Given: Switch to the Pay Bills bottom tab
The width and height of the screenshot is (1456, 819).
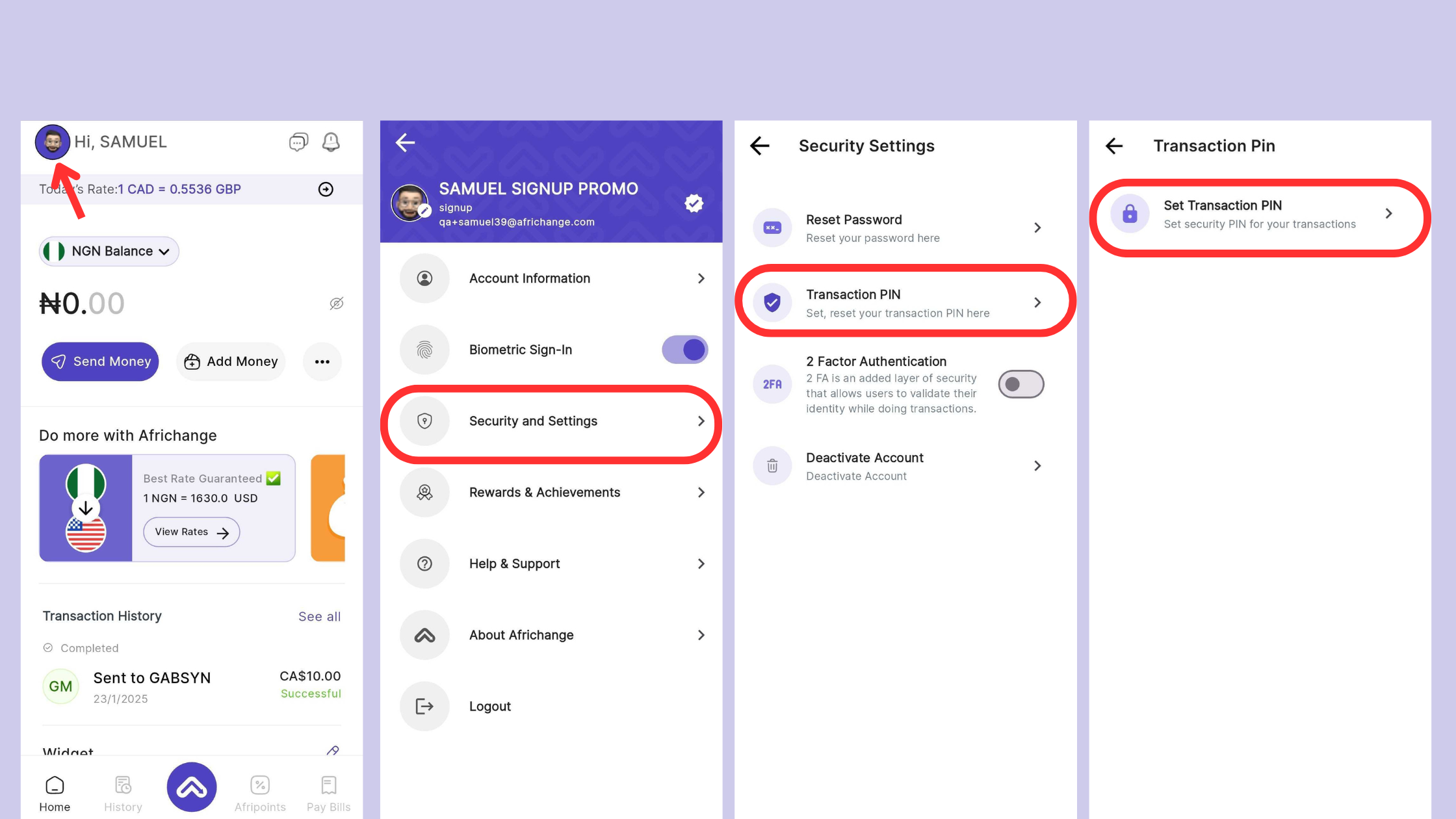Looking at the screenshot, I should 329,794.
